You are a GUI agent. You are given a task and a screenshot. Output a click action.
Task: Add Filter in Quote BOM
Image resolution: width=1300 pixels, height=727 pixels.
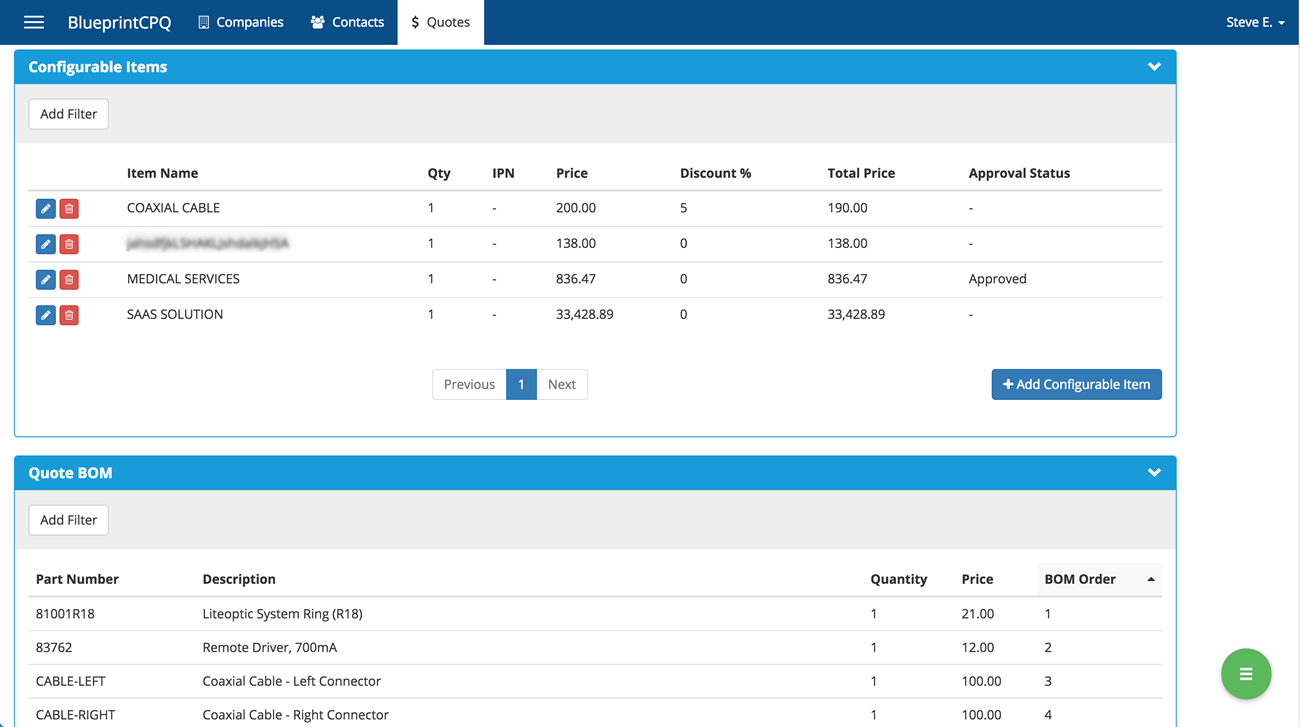tap(68, 520)
